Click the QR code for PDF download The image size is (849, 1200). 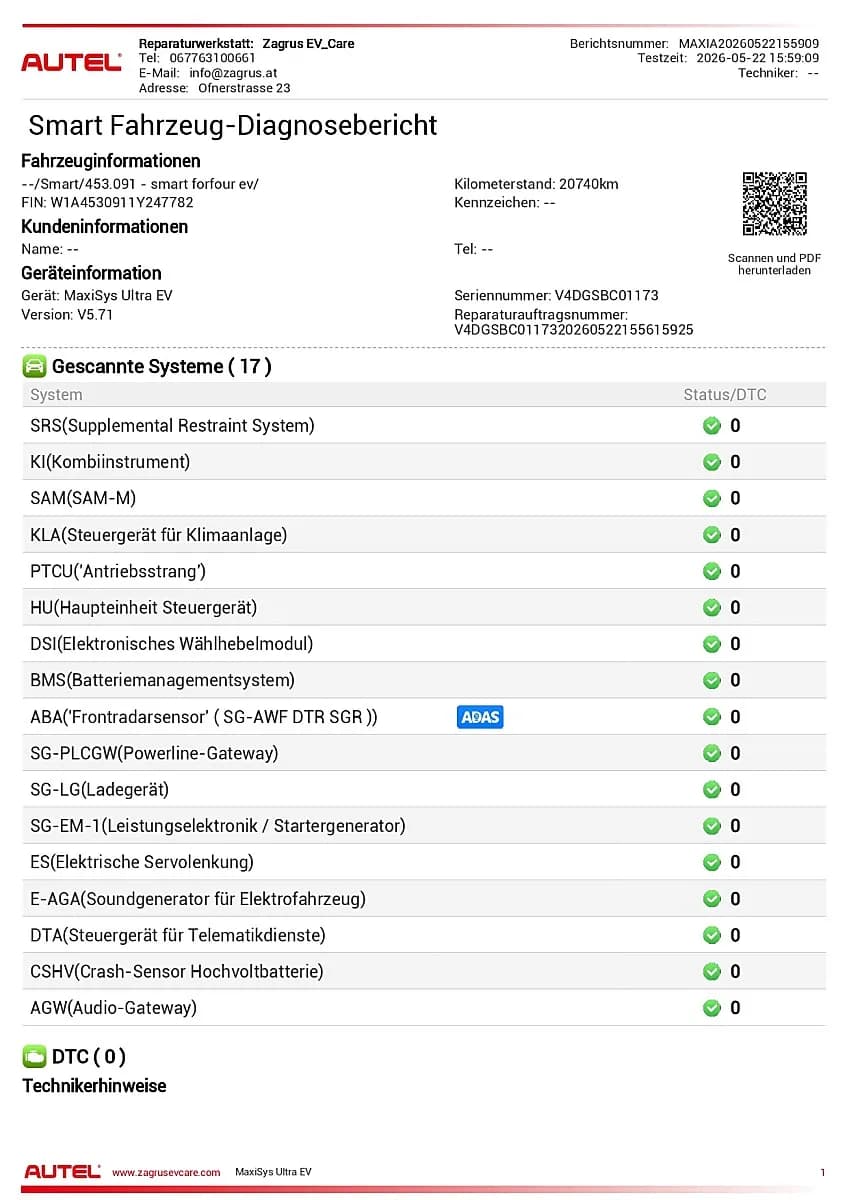[774, 204]
